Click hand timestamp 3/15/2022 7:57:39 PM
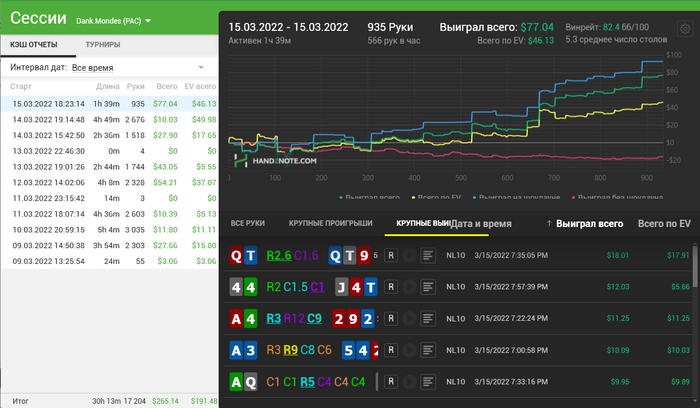Screen dimensions: 700x408 click(511, 287)
